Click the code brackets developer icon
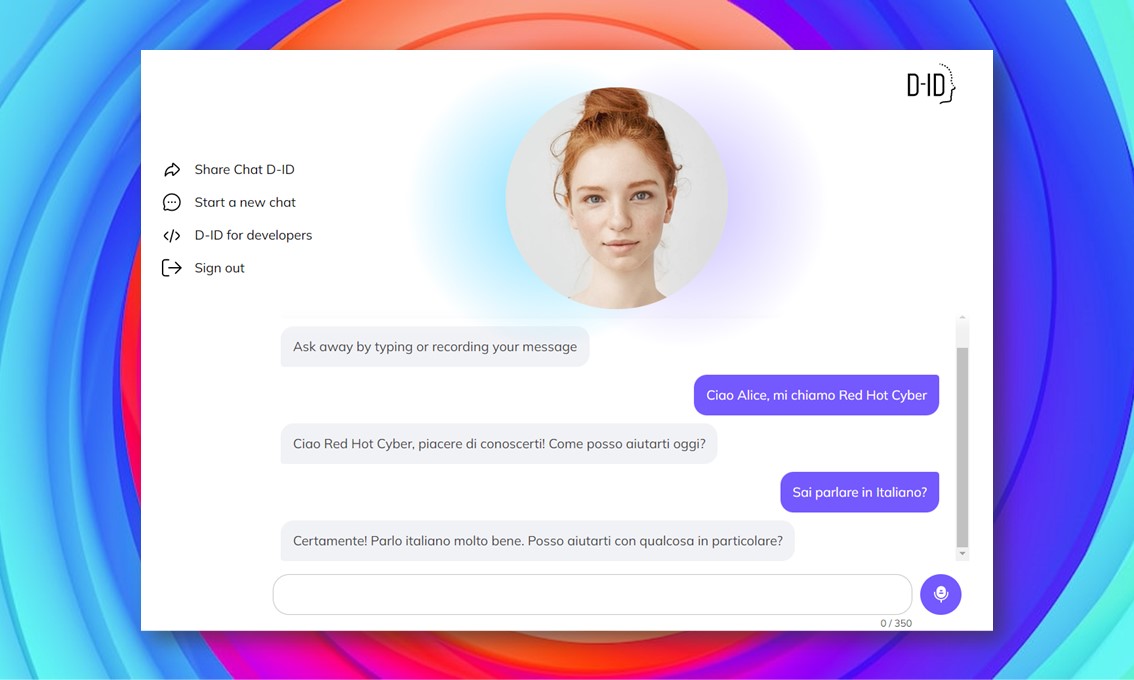This screenshot has width=1134, height=680. [171, 236]
